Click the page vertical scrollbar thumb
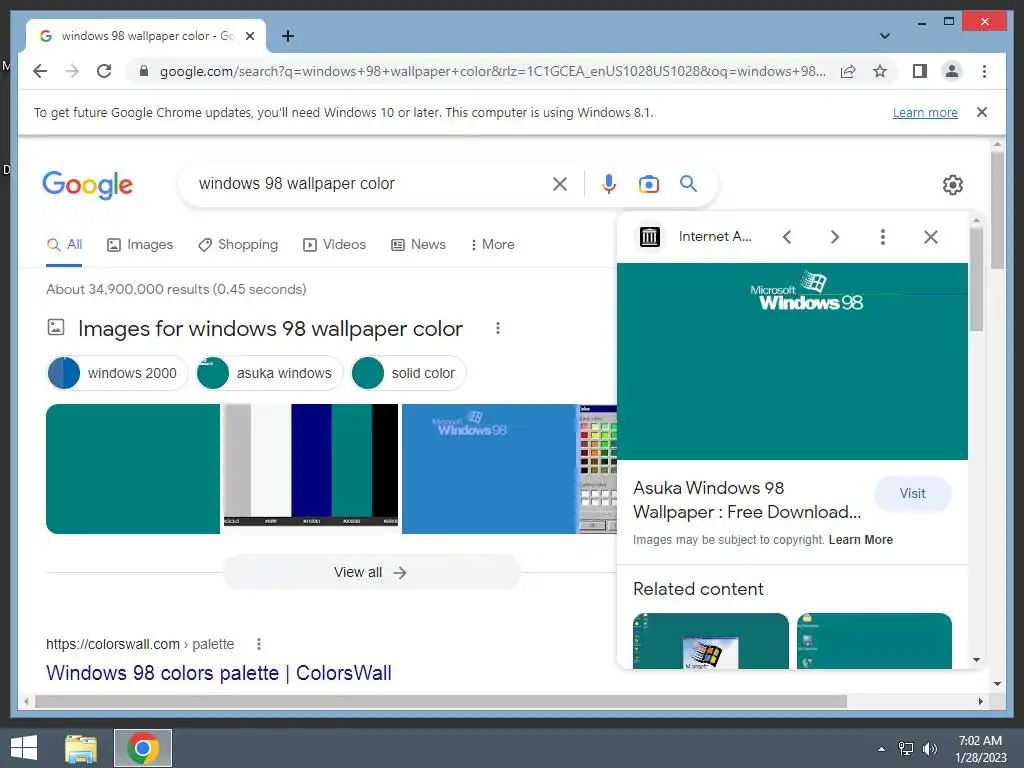 point(997,210)
